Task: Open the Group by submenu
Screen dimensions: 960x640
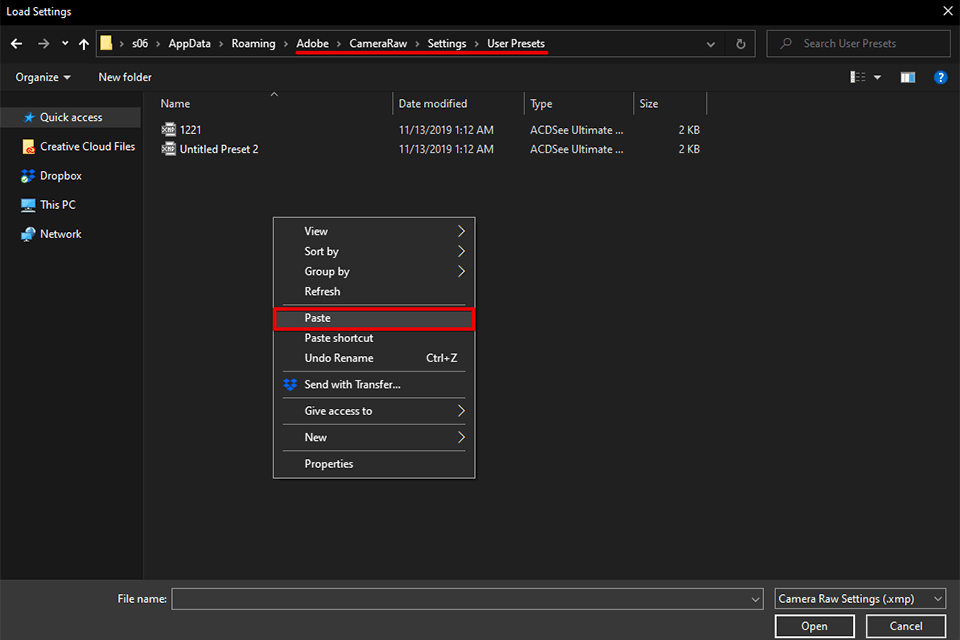Action: (x=374, y=271)
